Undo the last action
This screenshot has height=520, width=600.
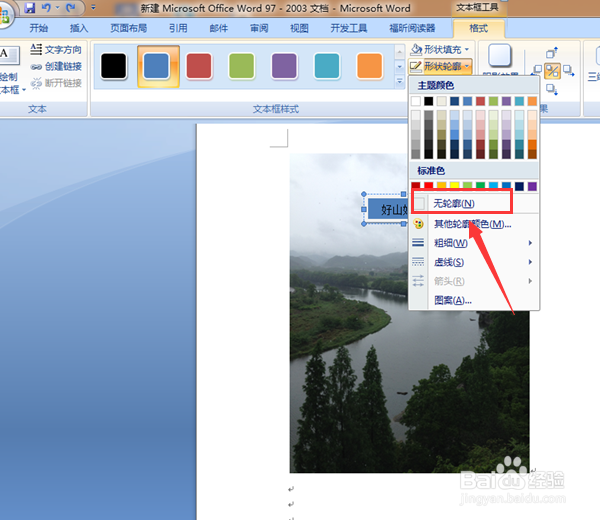coord(46,8)
